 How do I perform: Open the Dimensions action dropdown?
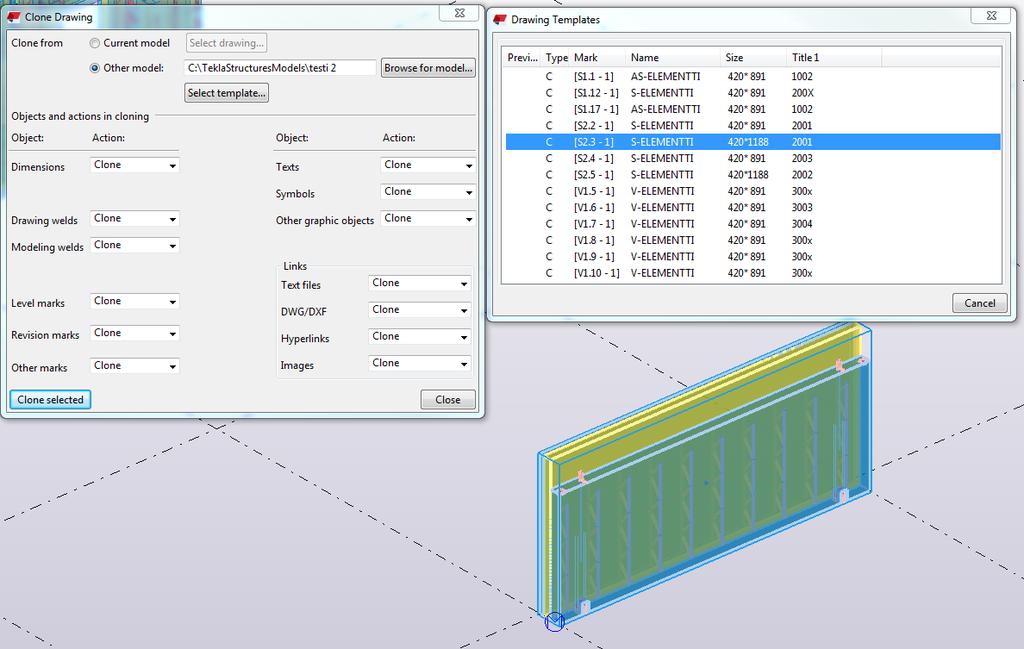(x=135, y=165)
